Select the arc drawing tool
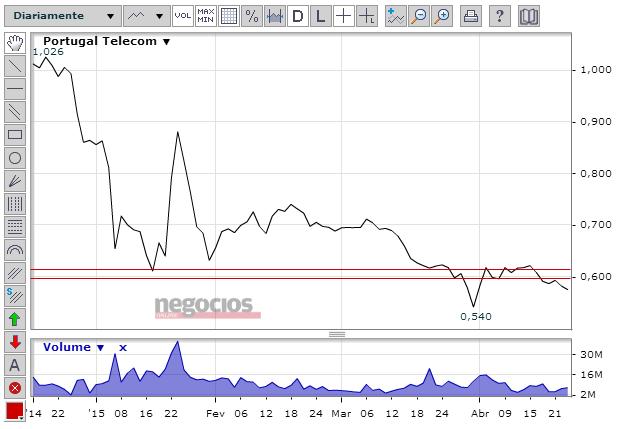This screenshot has width=640, height=429. point(15,249)
